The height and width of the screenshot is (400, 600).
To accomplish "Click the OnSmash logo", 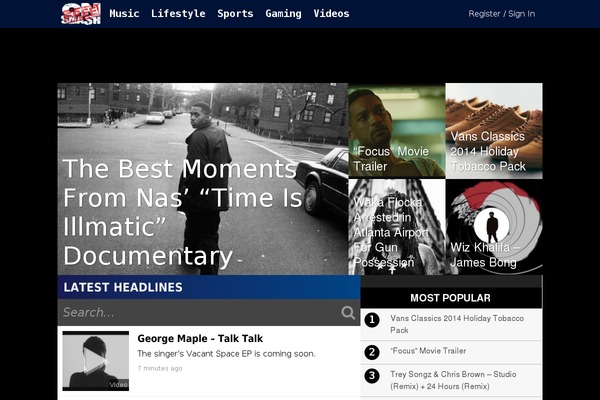I will coord(81,14).
